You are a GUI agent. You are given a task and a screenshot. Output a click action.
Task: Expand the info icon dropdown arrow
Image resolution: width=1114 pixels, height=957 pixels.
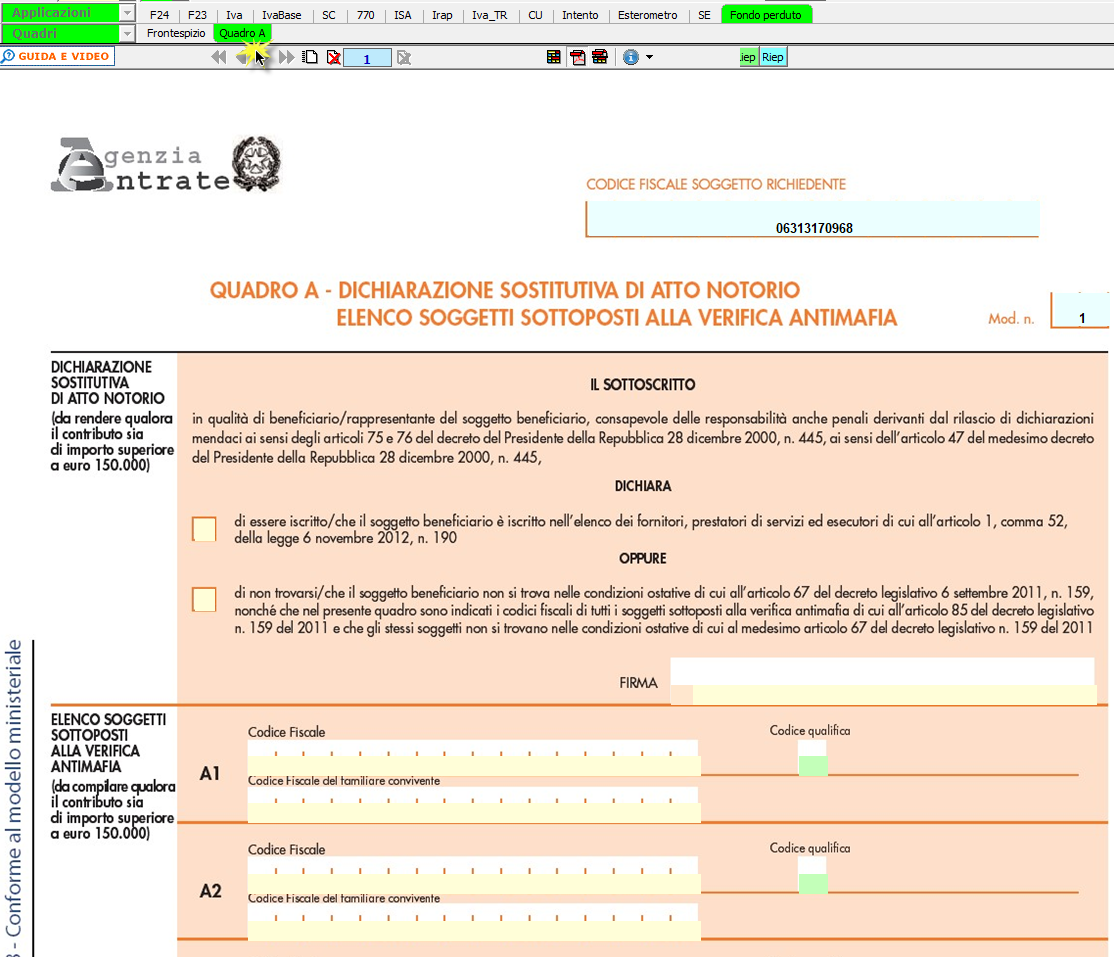pyautogui.click(x=649, y=58)
